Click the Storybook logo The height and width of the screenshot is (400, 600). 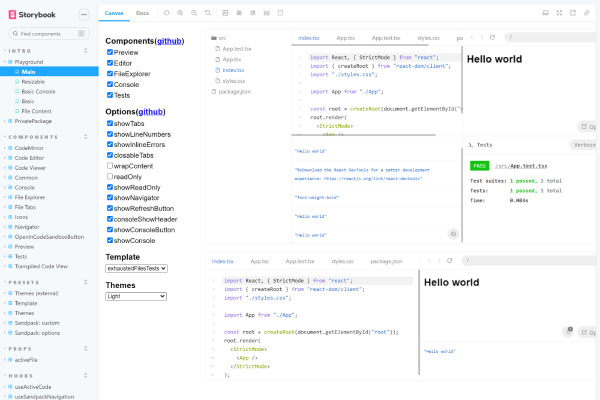[x=32, y=15]
